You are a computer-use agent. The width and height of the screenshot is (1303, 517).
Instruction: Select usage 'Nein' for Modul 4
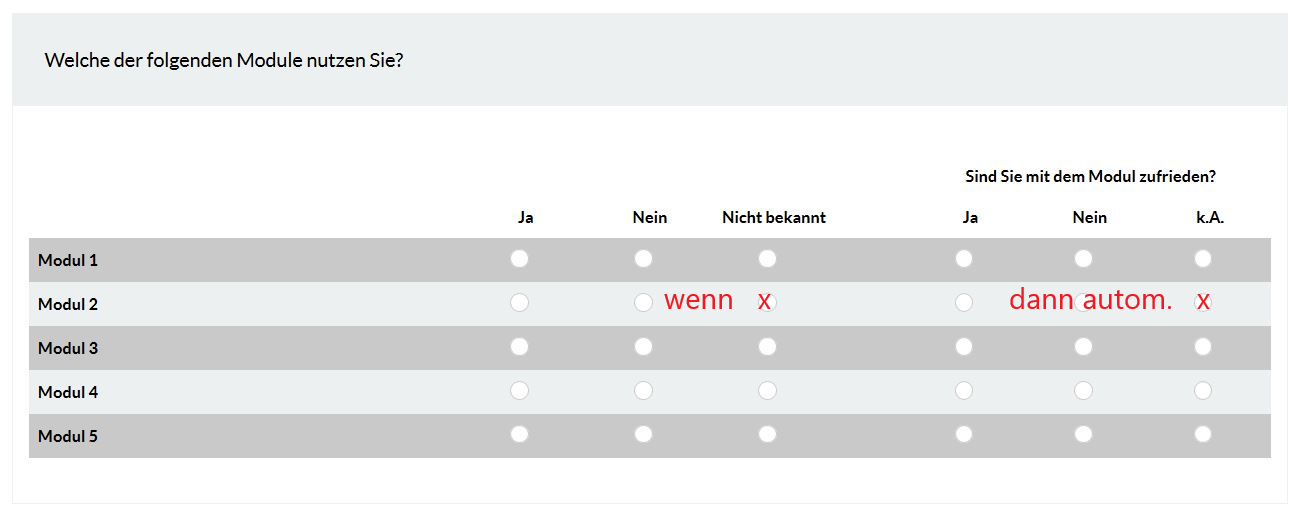pos(643,391)
